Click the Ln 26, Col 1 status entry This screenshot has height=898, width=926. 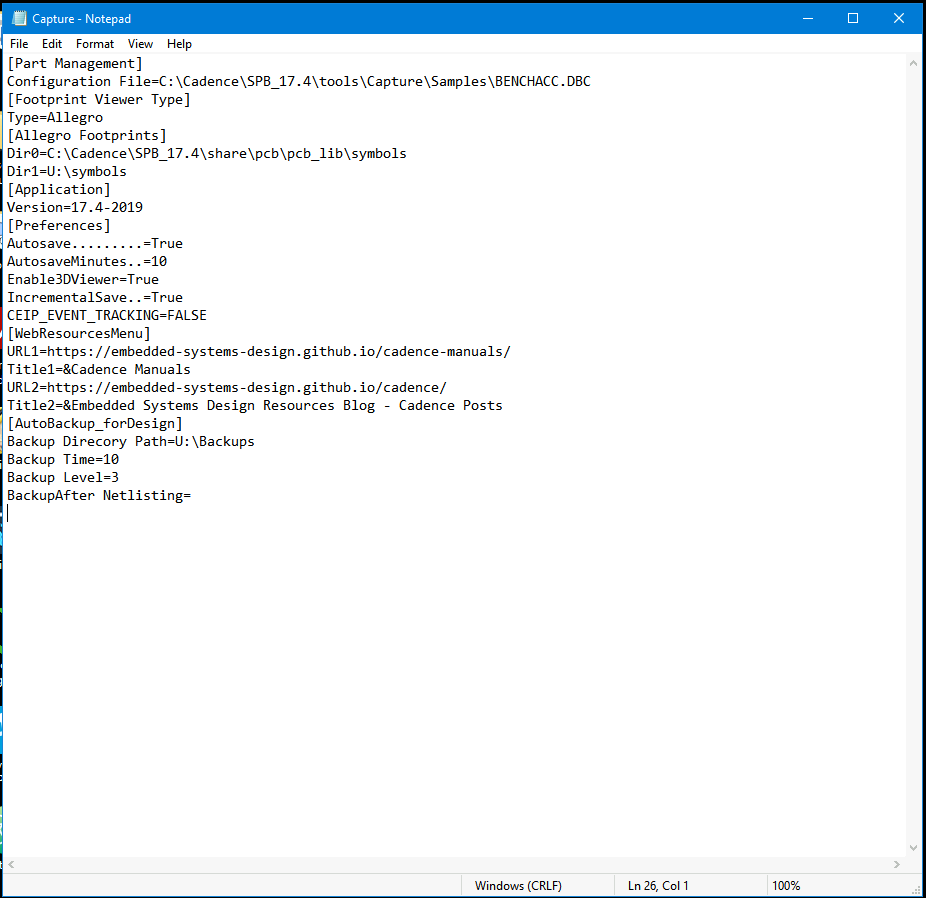pyautogui.click(x=658, y=886)
